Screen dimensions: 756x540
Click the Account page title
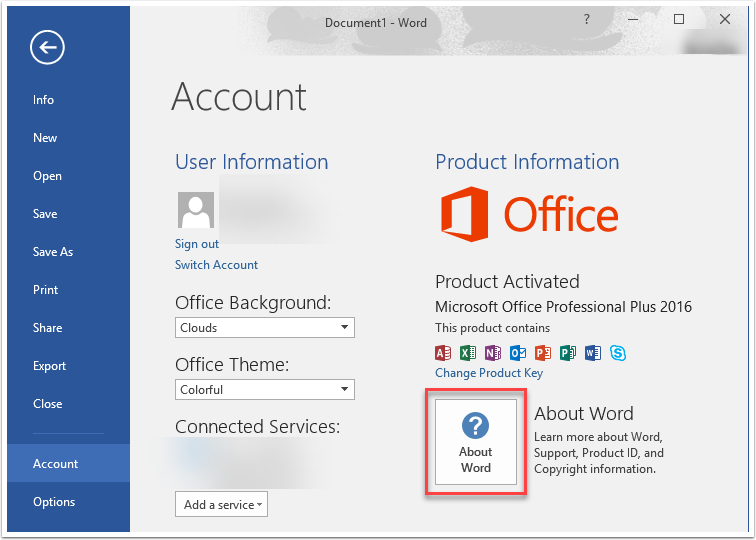239,97
